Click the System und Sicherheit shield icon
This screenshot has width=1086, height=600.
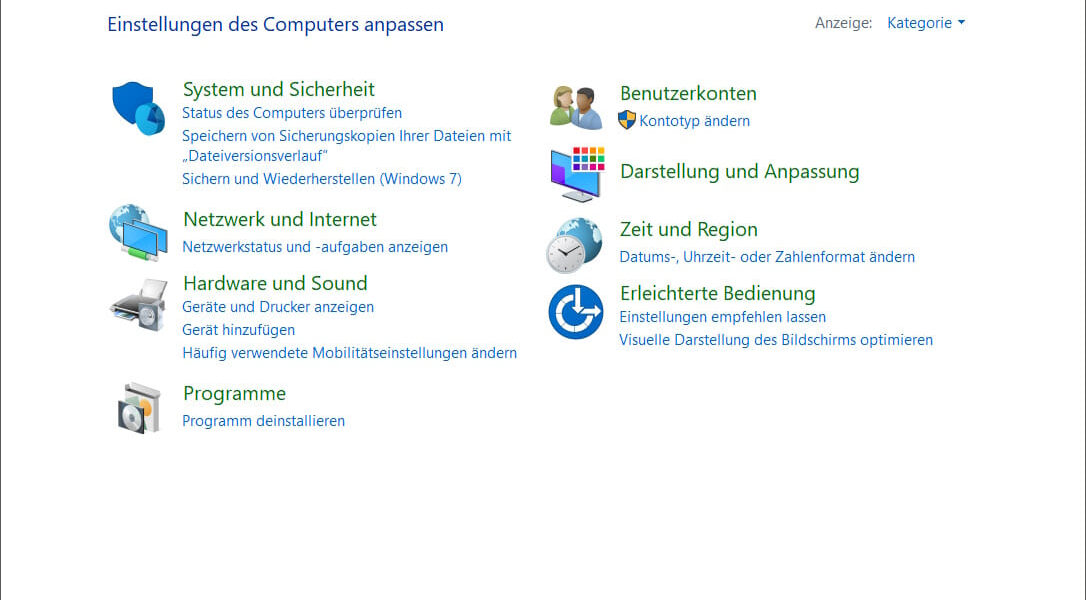pyautogui.click(x=138, y=108)
